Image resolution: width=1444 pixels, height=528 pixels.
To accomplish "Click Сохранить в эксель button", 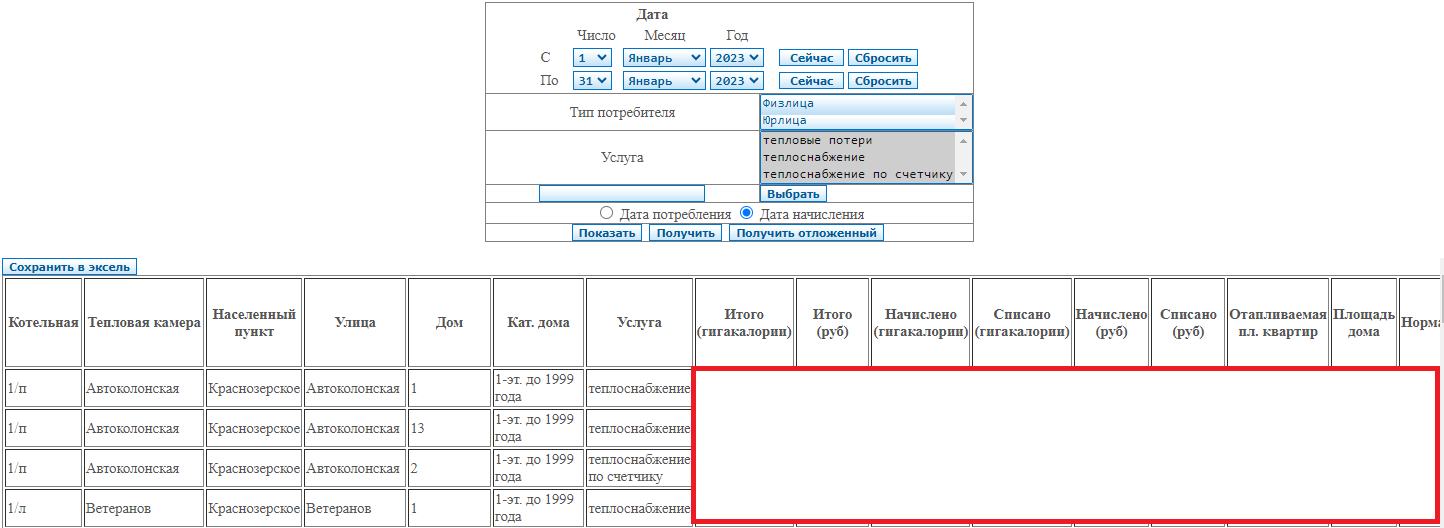I will click(69, 267).
